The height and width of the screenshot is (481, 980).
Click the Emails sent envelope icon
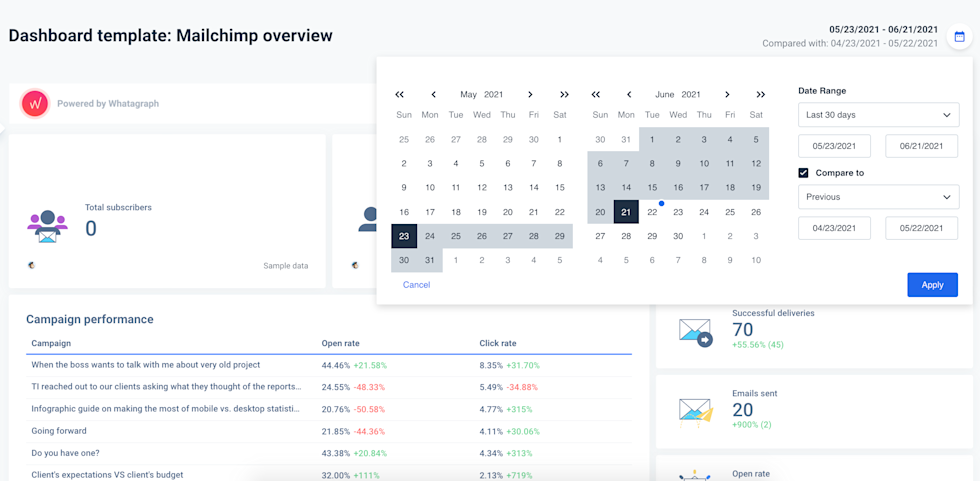pos(694,410)
